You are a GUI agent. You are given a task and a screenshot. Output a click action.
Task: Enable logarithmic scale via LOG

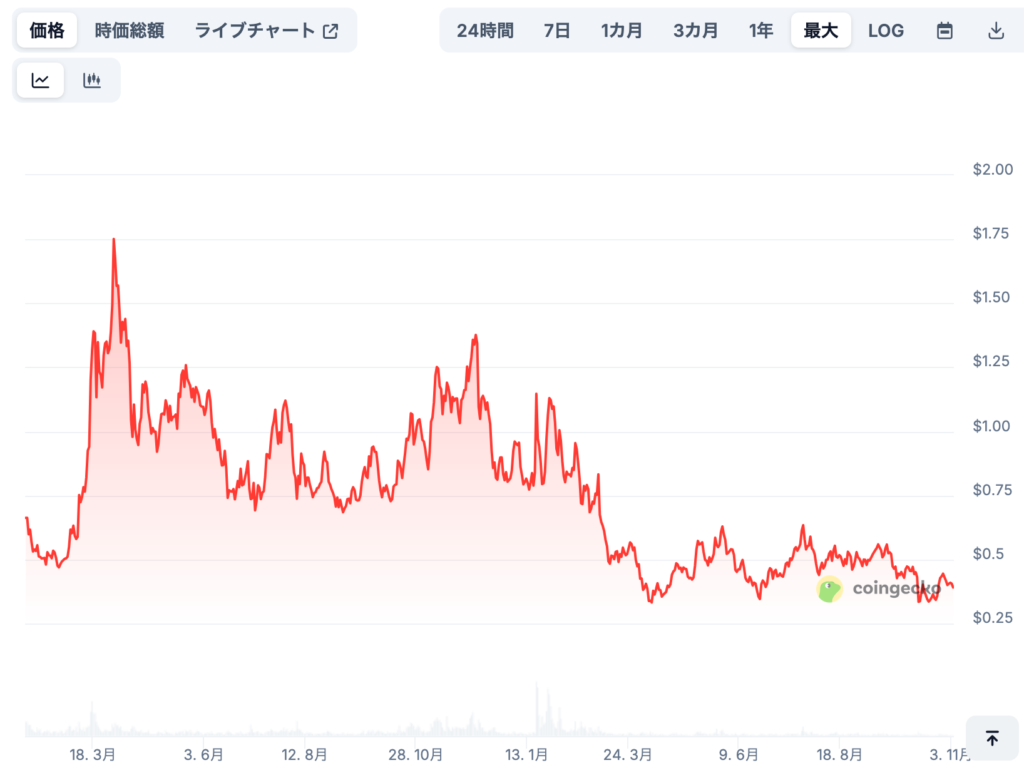[885, 30]
